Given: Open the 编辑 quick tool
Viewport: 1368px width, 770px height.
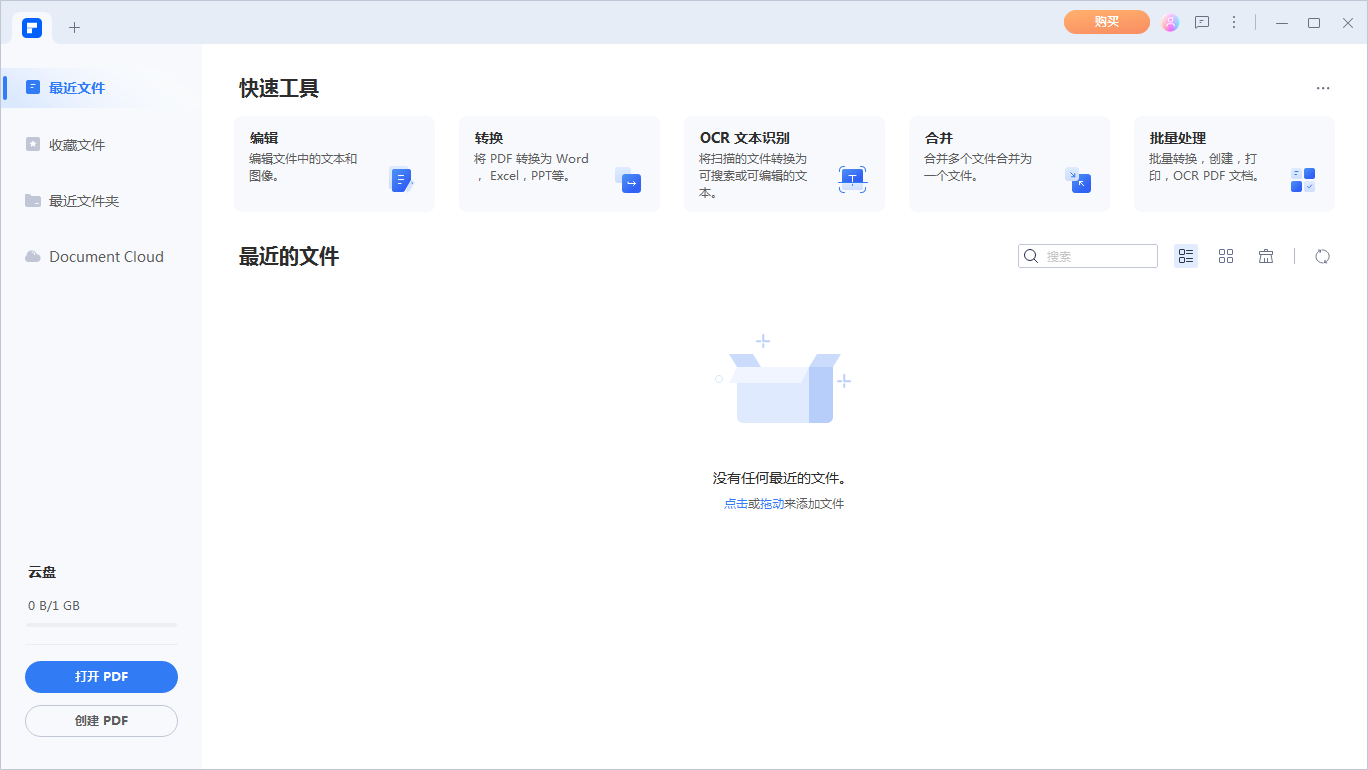Looking at the screenshot, I should [x=333, y=163].
